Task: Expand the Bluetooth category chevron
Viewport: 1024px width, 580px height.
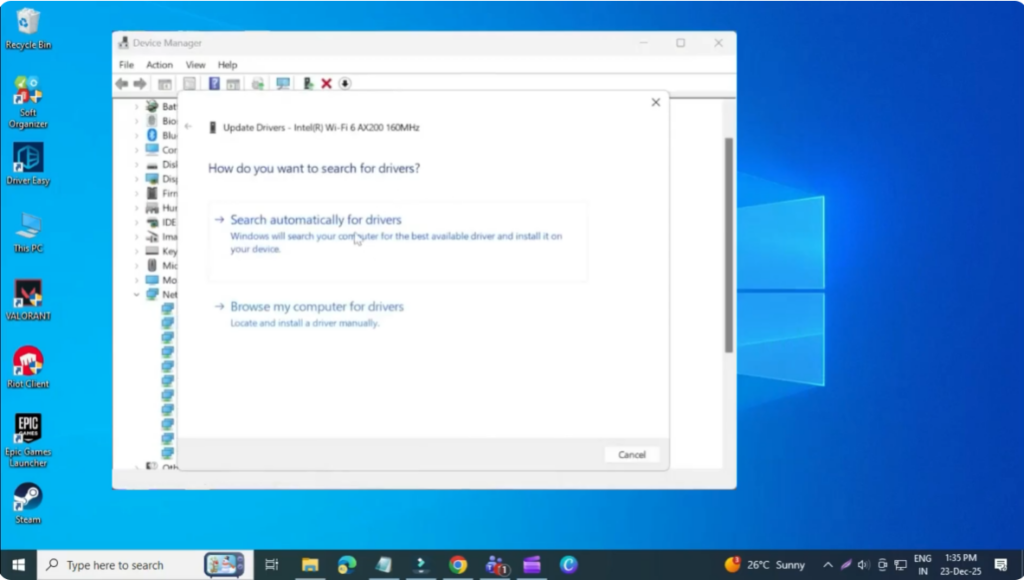Action: coord(136,135)
